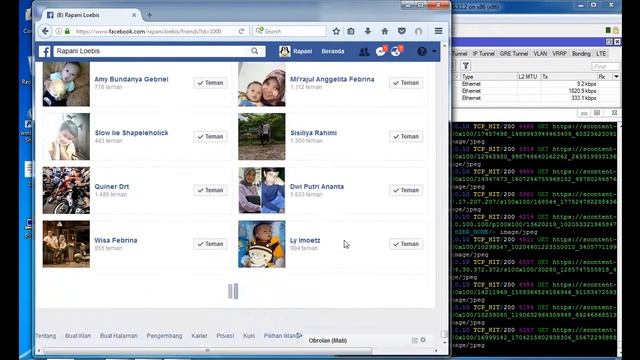Viewport: 640px width, 360px height.
Task: Open Facebook globe notifications icon
Action: [x=396, y=51]
